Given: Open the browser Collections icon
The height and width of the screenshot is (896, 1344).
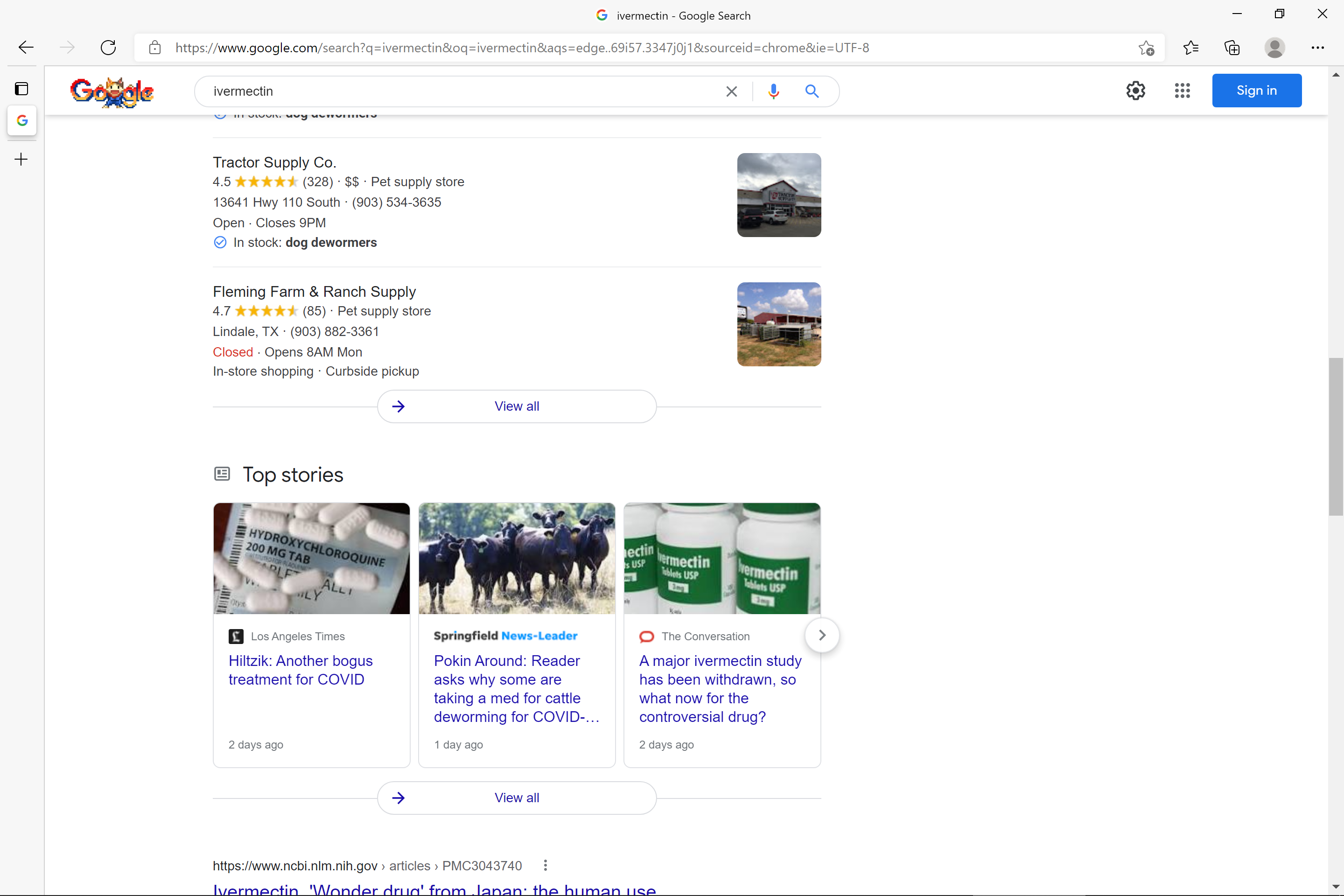Looking at the screenshot, I should (x=1232, y=48).
